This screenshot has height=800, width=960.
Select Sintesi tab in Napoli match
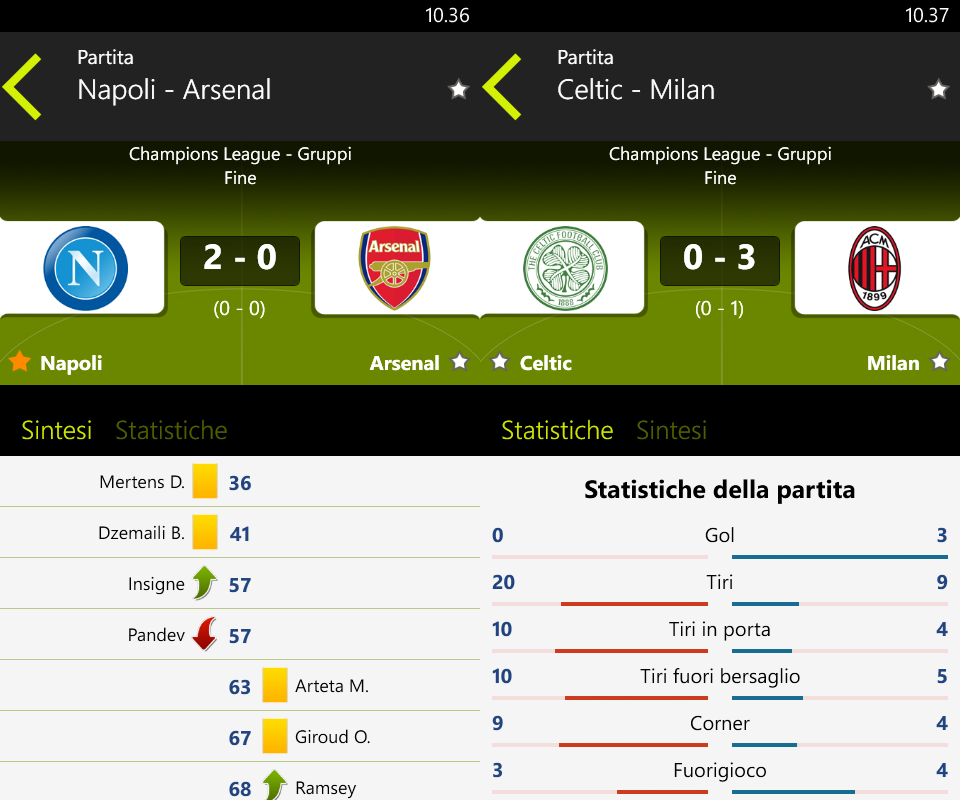pyautogui.click(x=56, y=430)
